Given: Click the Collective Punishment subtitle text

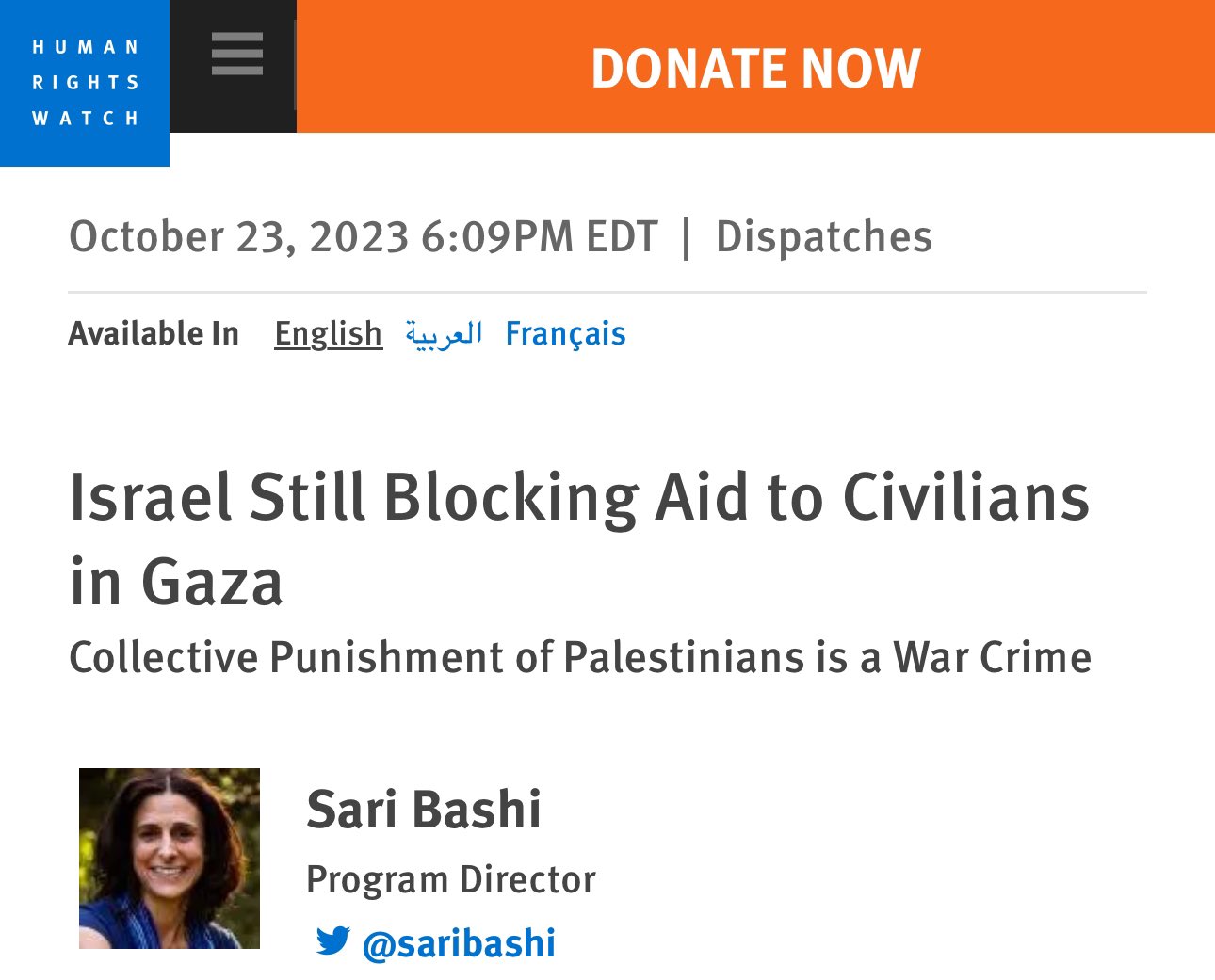Looking at the screenshot, I should (x=580, y=657).
